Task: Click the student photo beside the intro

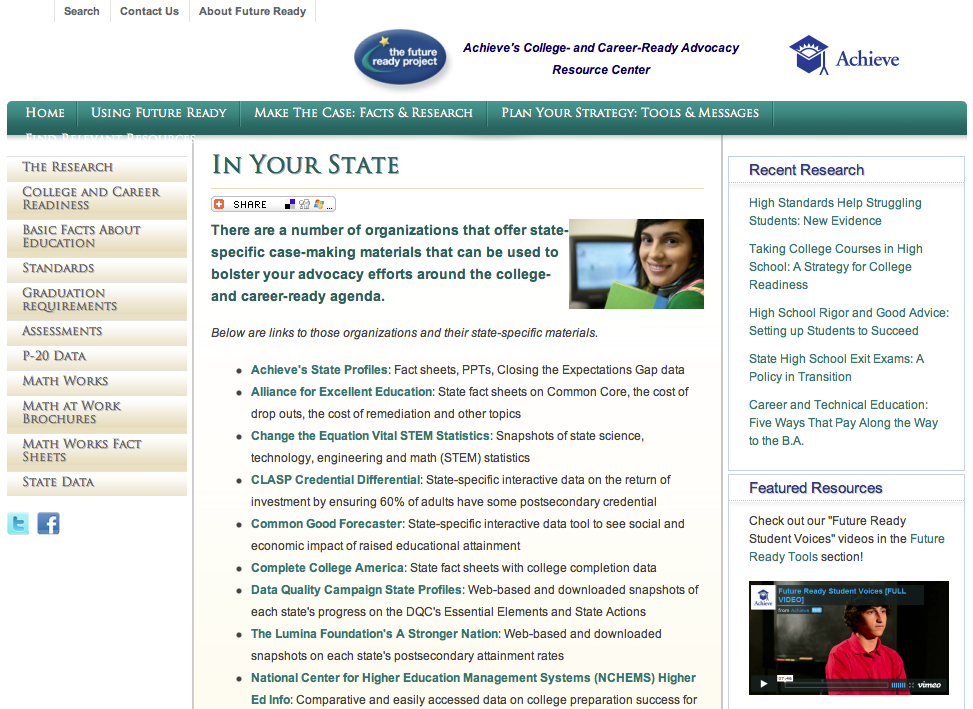Action: [x=636, y=264]
